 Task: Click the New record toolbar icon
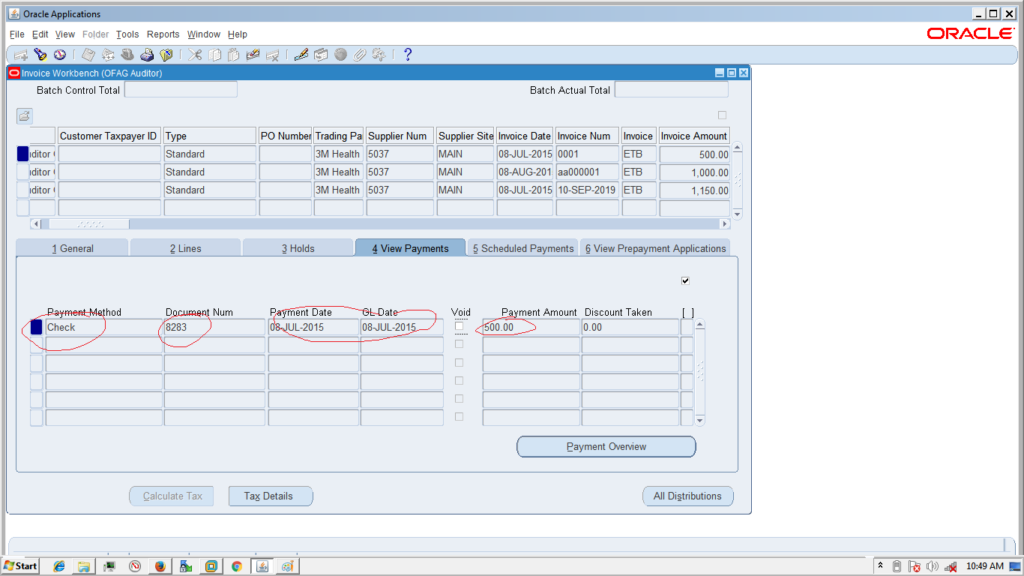pyautogui.click(x=21, y=55)
